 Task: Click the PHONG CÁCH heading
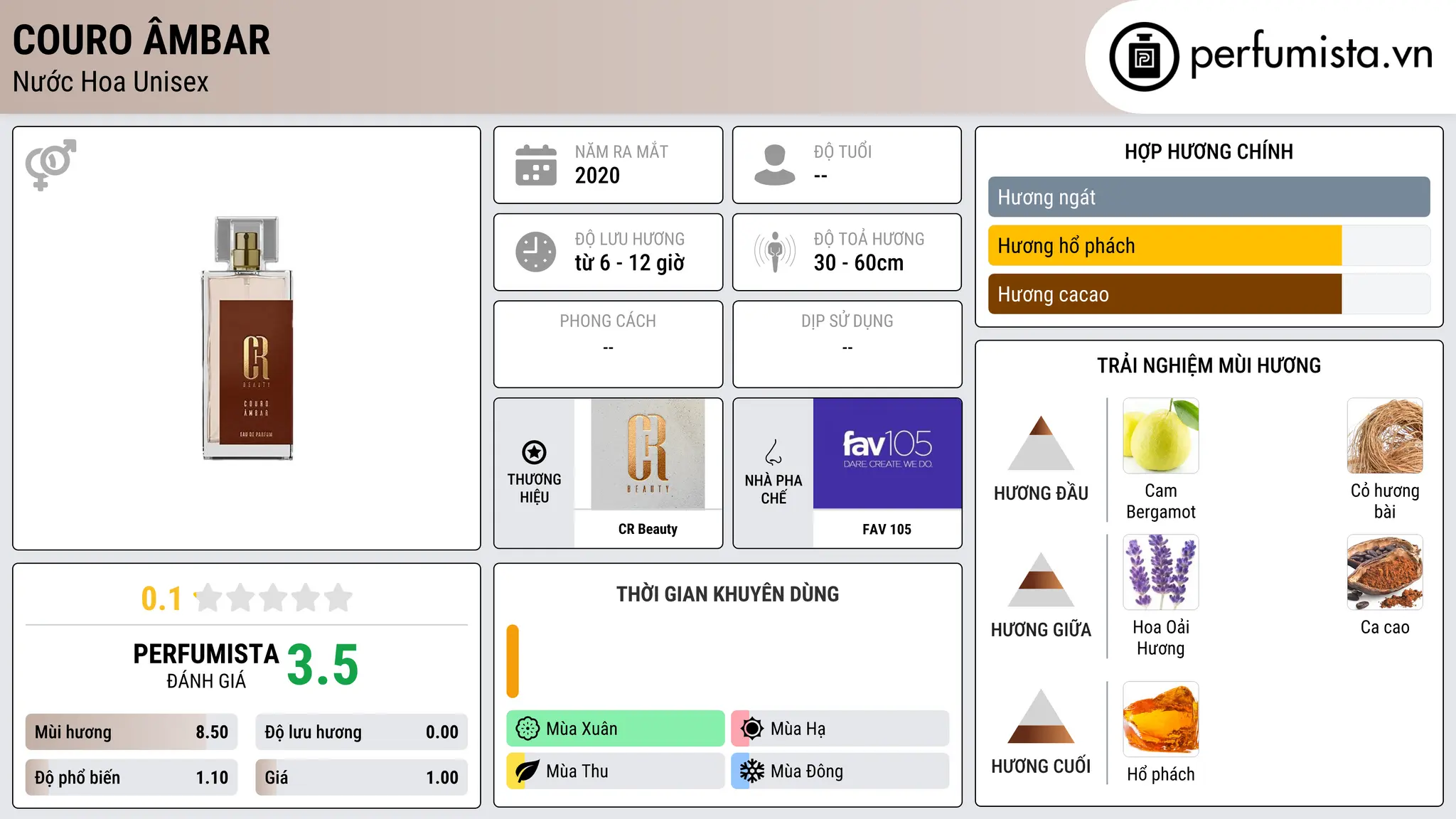coord(608,321)
